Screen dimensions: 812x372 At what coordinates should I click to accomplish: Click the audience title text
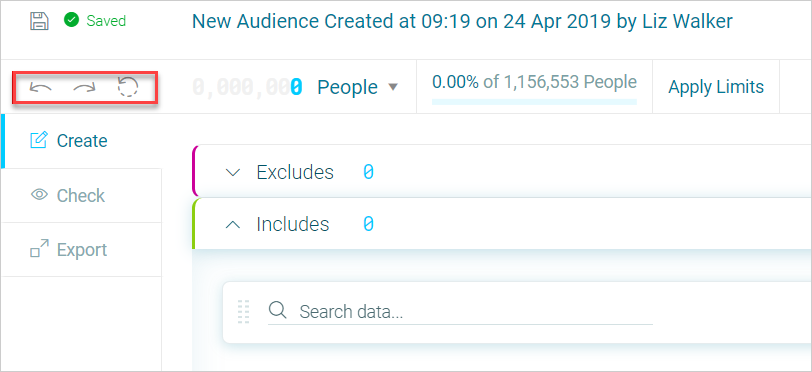click(x=462, y=21)
